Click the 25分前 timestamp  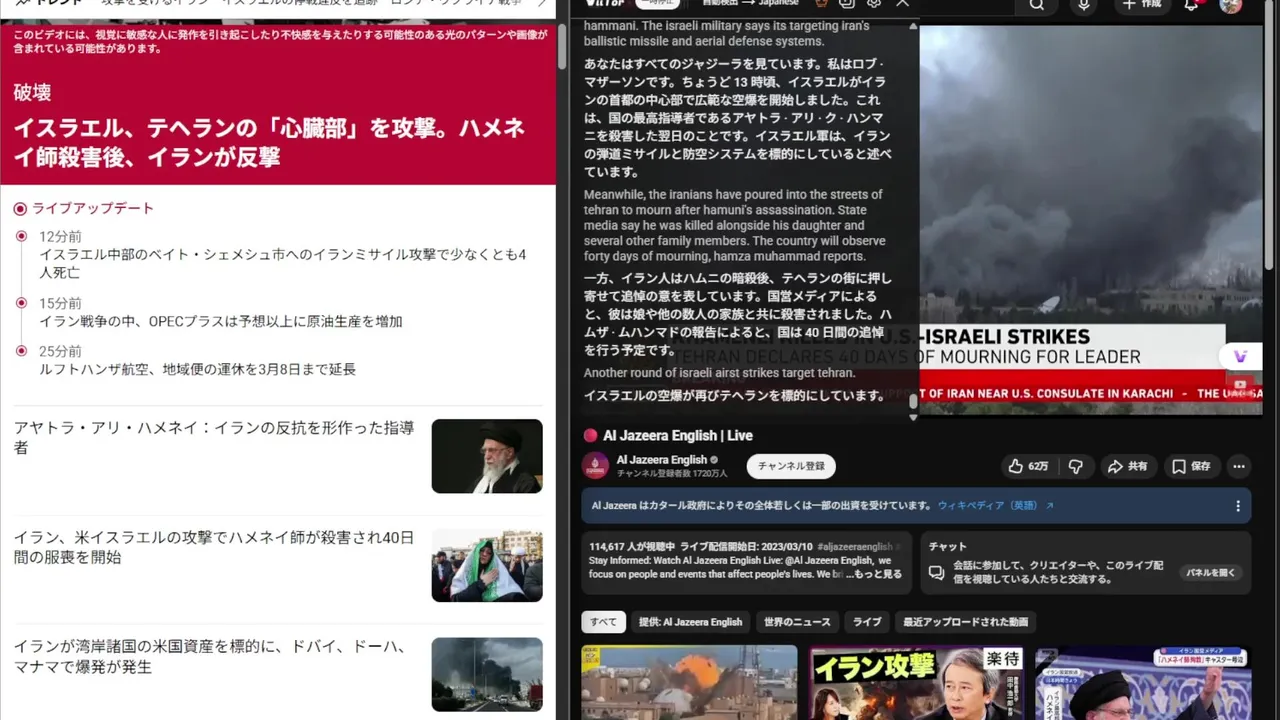[x=60, y=351]
